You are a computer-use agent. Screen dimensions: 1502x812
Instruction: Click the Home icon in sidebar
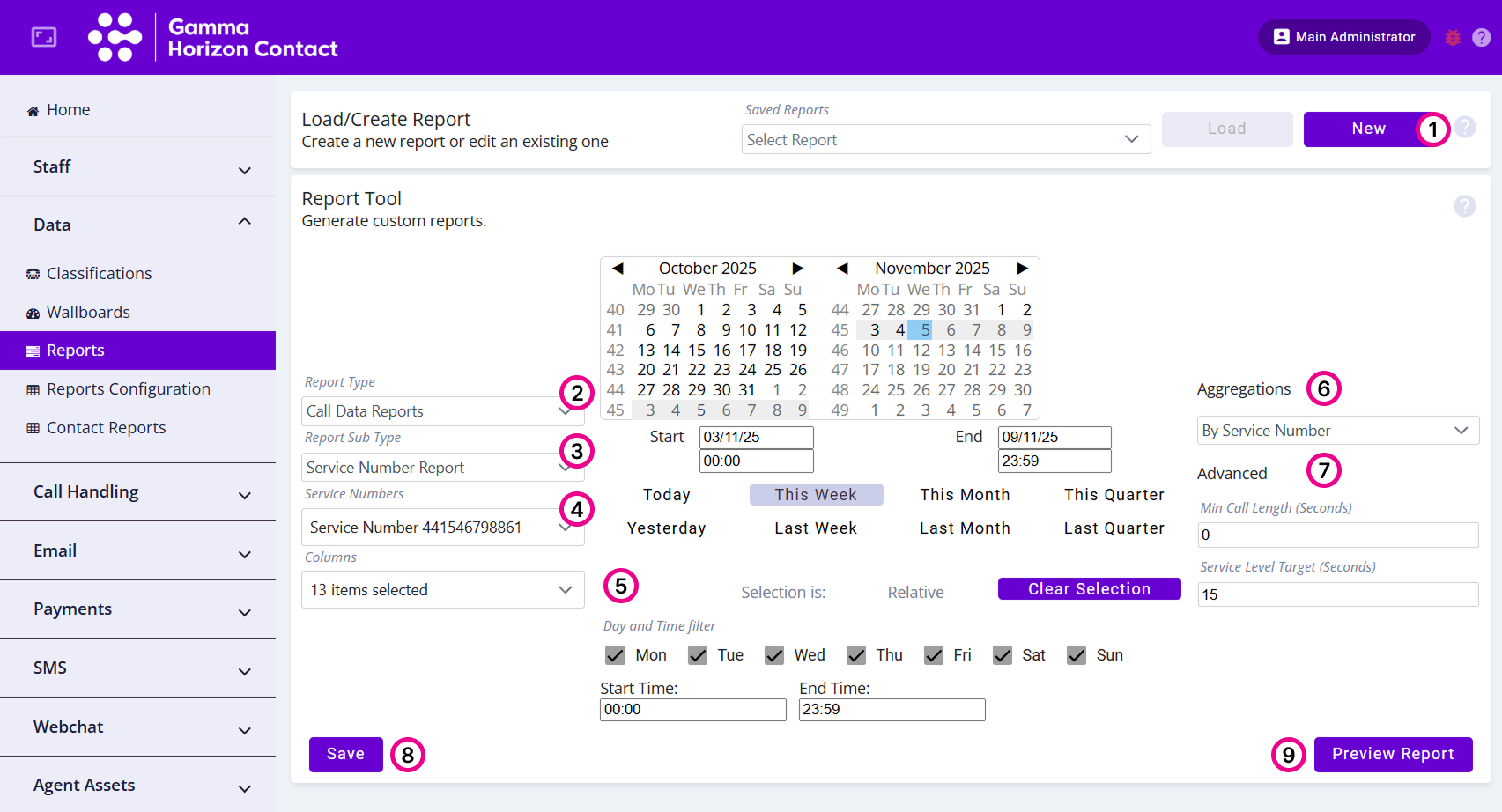tap(33, 111)
